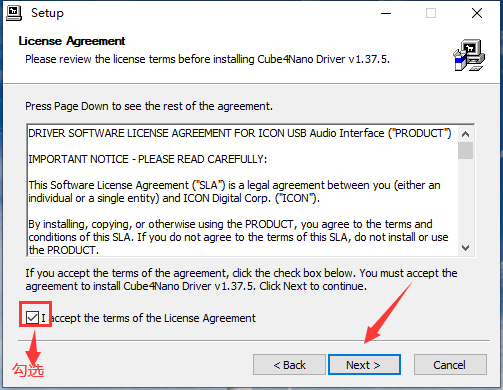Image resolution: width=503 pixels, height=390 pixels.
Task: Click the 'IMPORTANT NOTICE - PLEASE READ CAREFULLY:' line
Action: pos(148,159)
